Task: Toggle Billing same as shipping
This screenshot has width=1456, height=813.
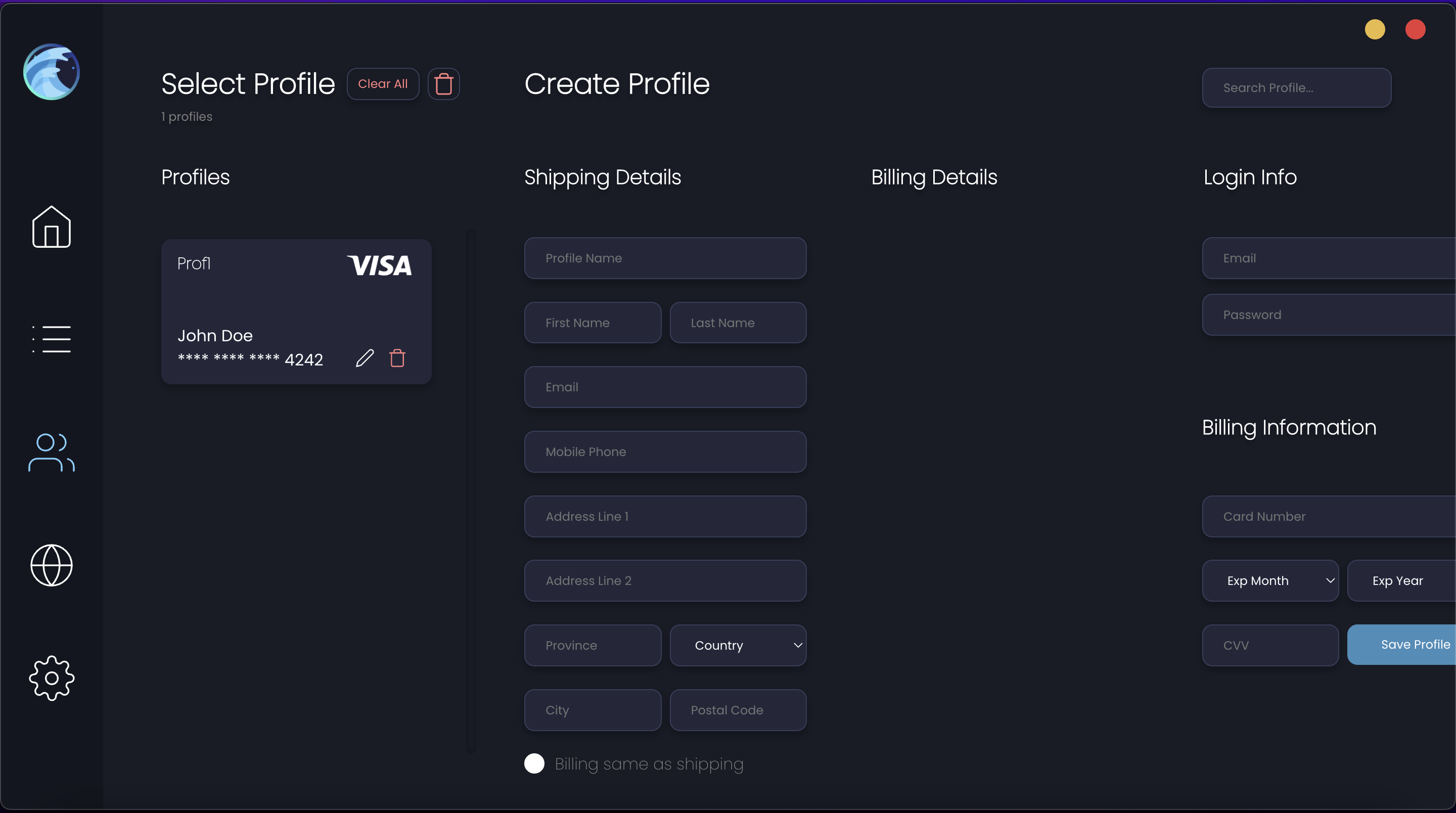Action: click(534, 763)
